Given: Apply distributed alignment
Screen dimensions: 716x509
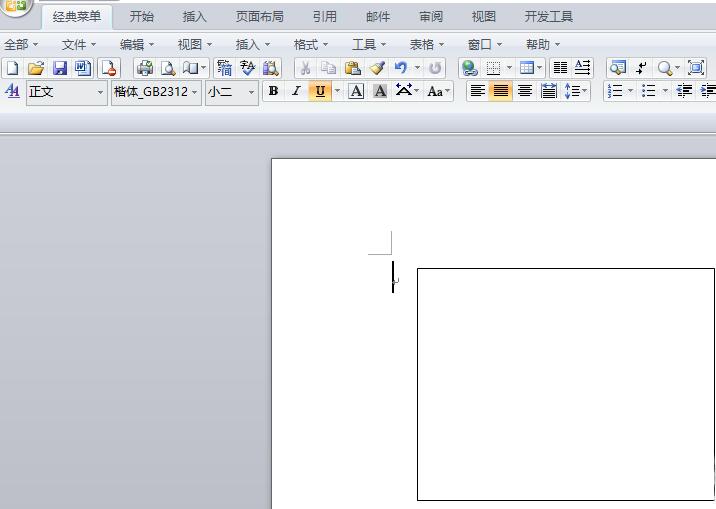Looking at the screenshot, I should click(x=548, y=91).
